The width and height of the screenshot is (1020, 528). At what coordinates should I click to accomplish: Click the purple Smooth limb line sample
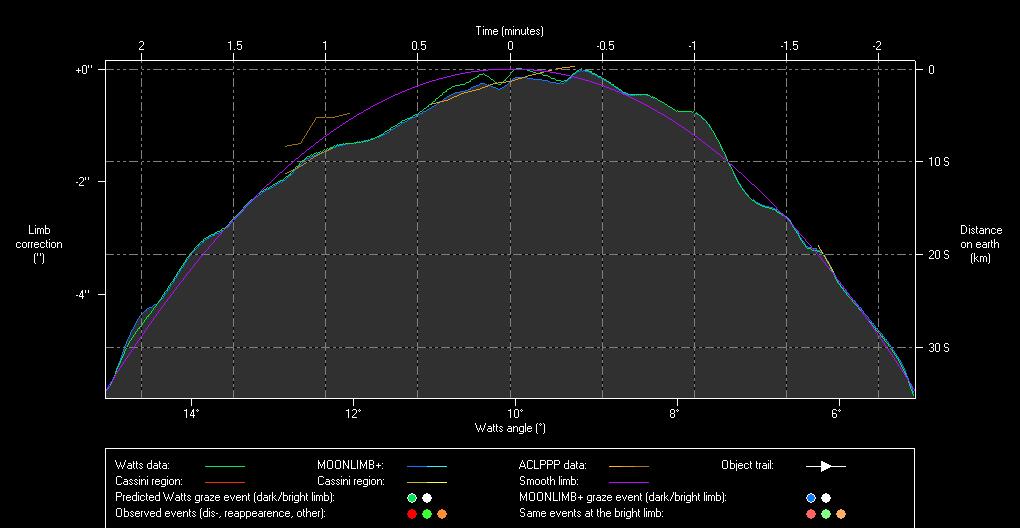(628, 482)
